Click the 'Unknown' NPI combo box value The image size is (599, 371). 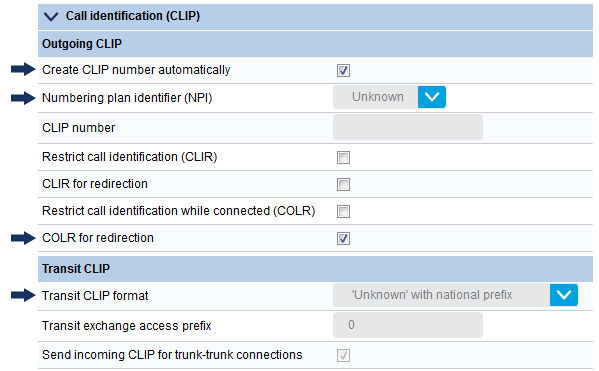click(377, 97)
